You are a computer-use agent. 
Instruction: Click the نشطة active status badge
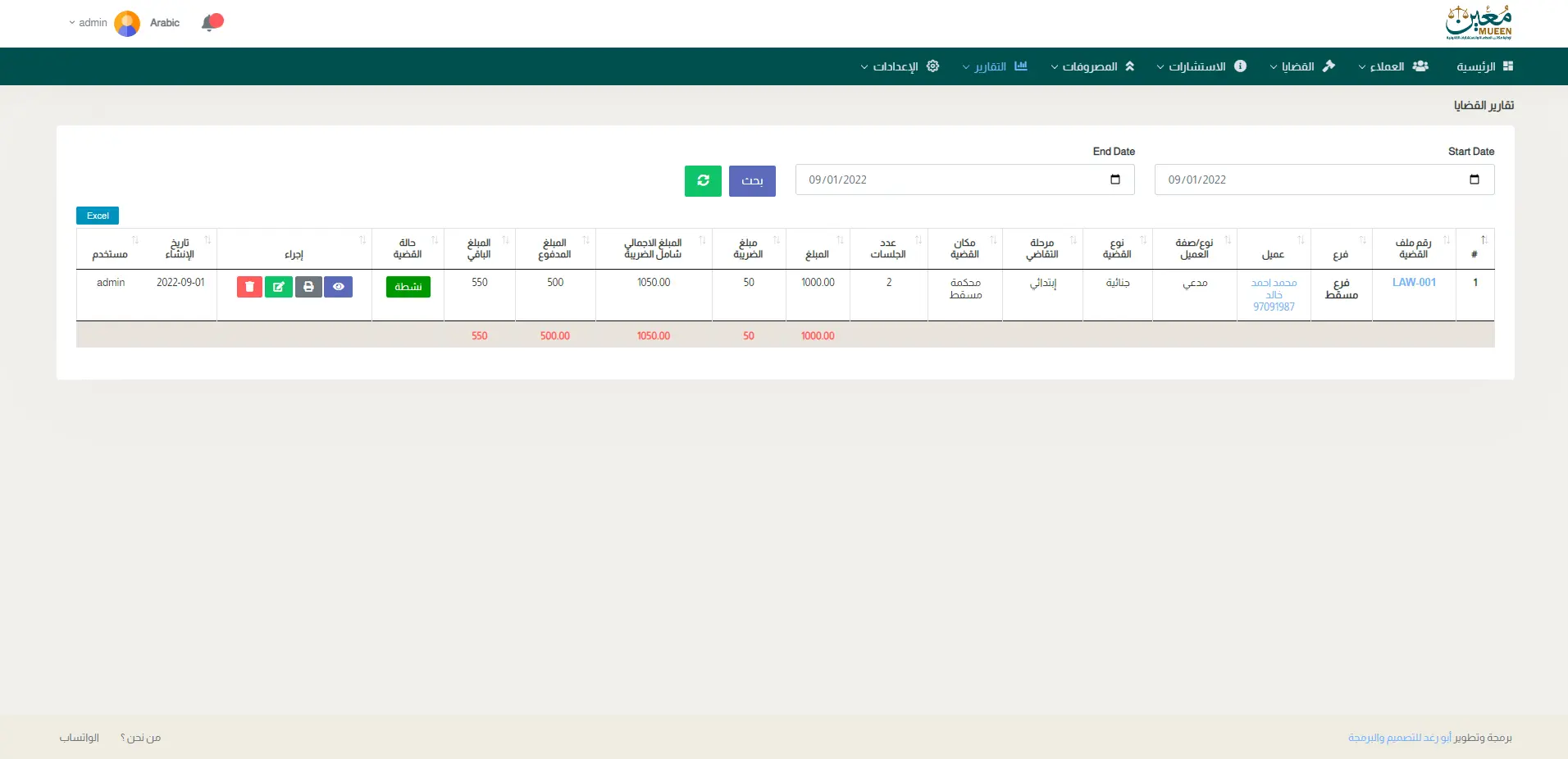408,287
